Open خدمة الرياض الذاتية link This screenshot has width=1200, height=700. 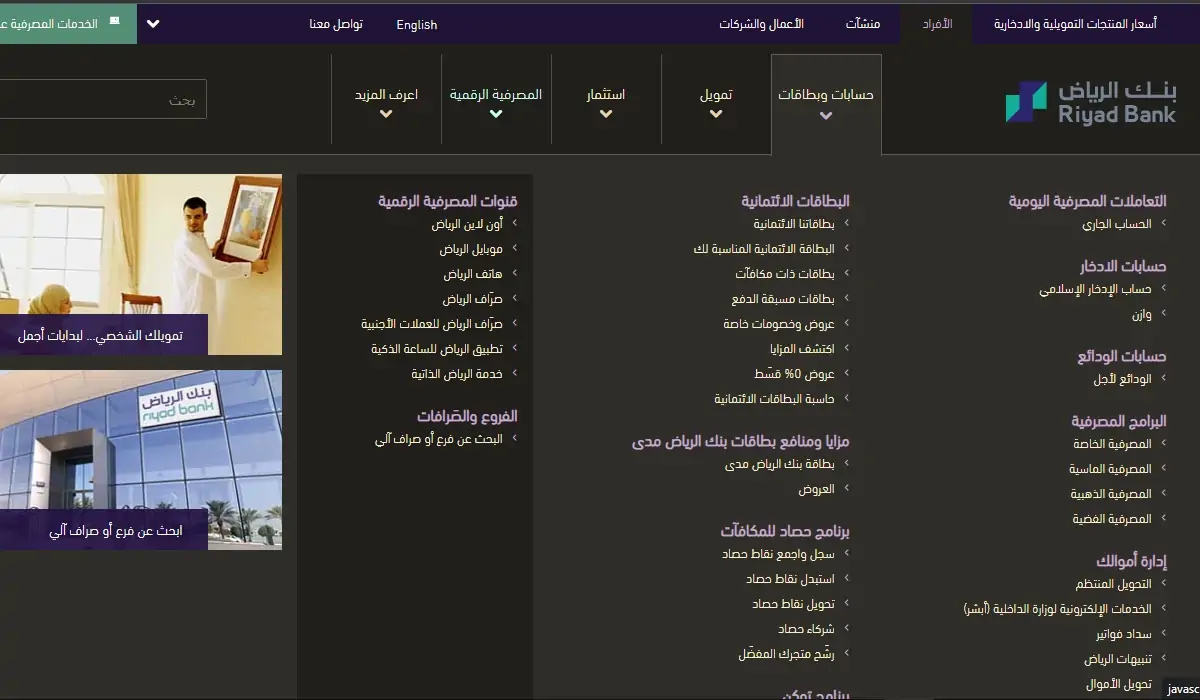pyautogui.click(x=457, y=373)
